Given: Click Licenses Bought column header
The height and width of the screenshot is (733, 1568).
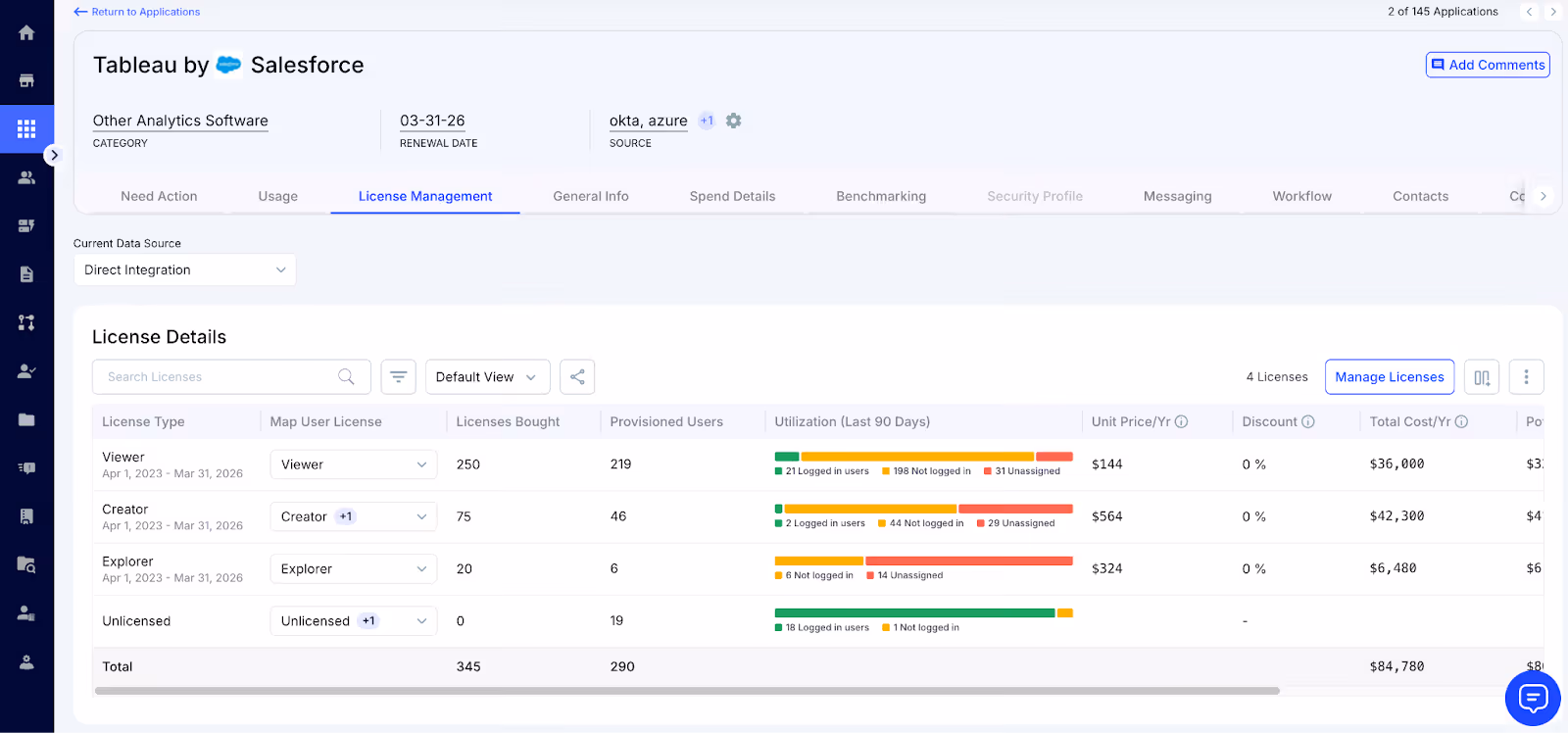Looking at the screenshot, I should click(x=508, y=421).
